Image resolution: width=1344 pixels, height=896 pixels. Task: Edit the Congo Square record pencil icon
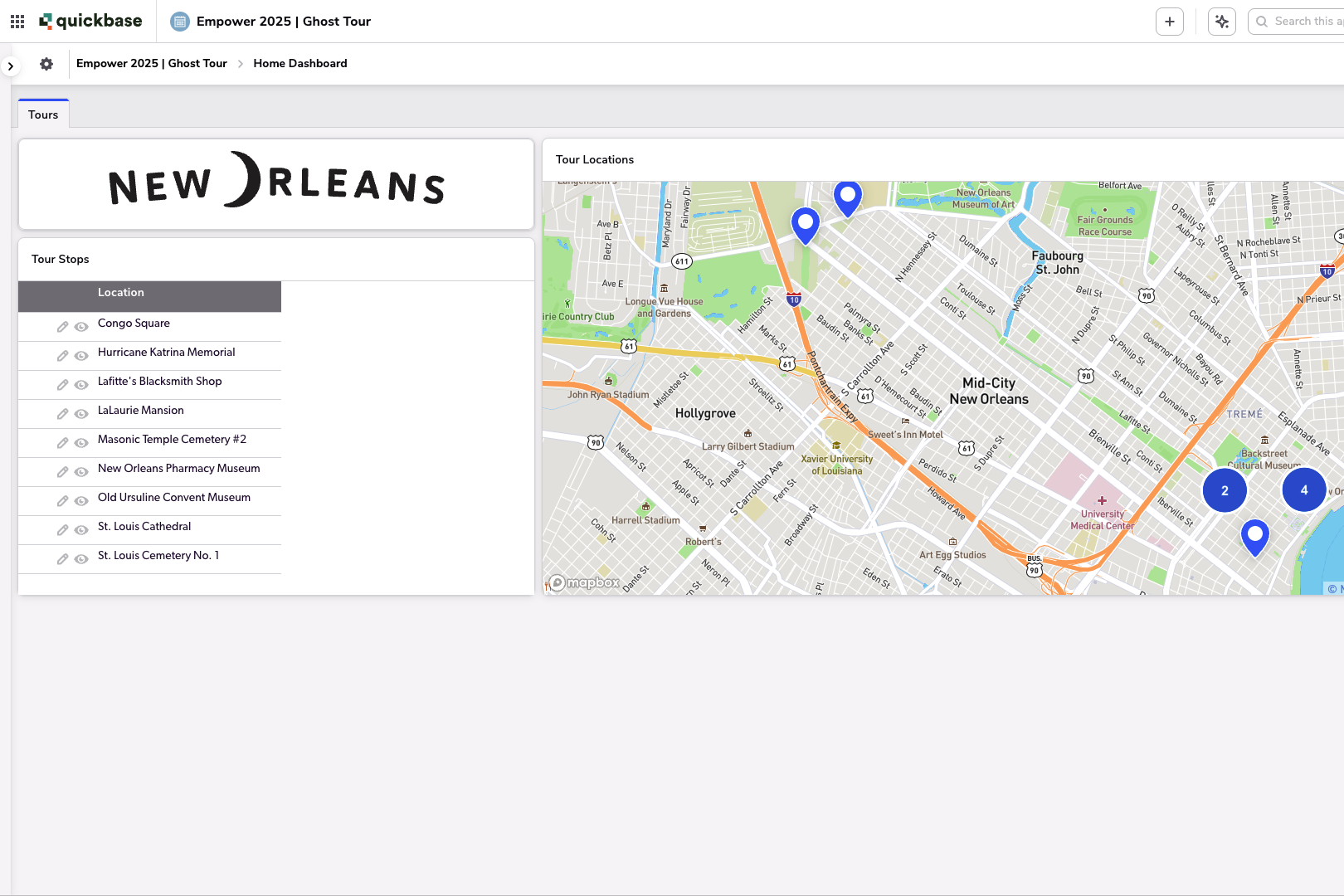click(x=62, y=327)
